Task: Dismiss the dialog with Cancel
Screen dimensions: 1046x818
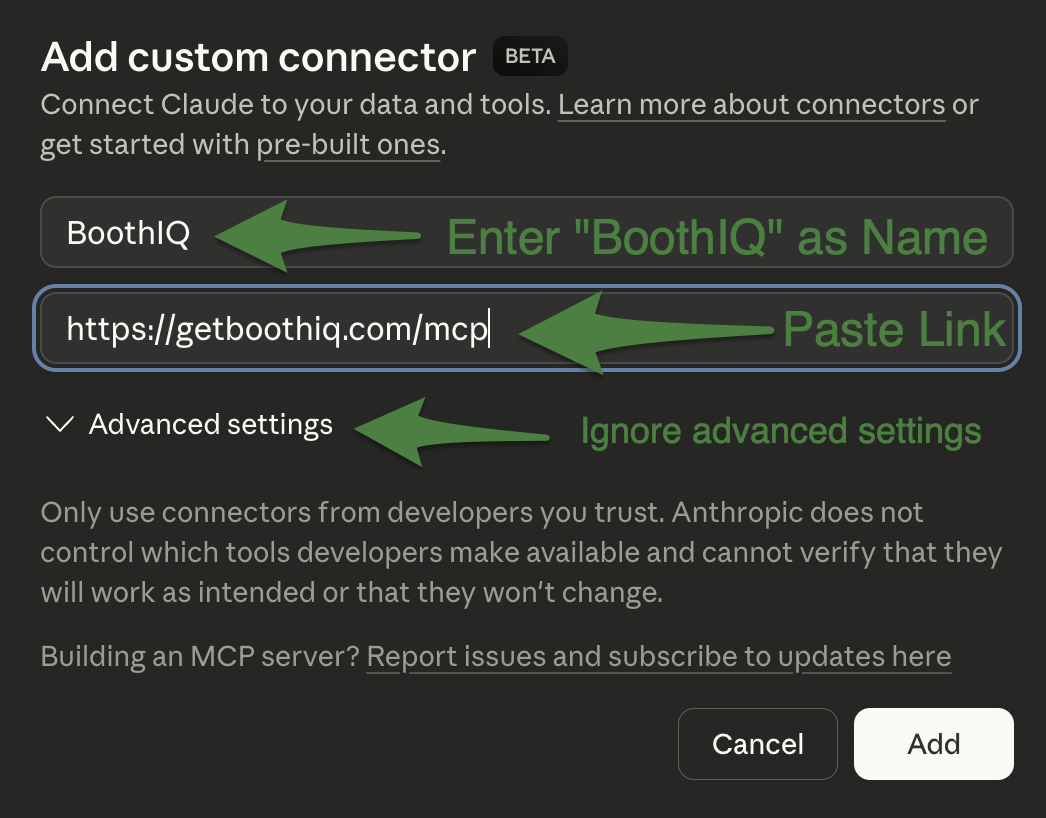Action: (757, 743)
